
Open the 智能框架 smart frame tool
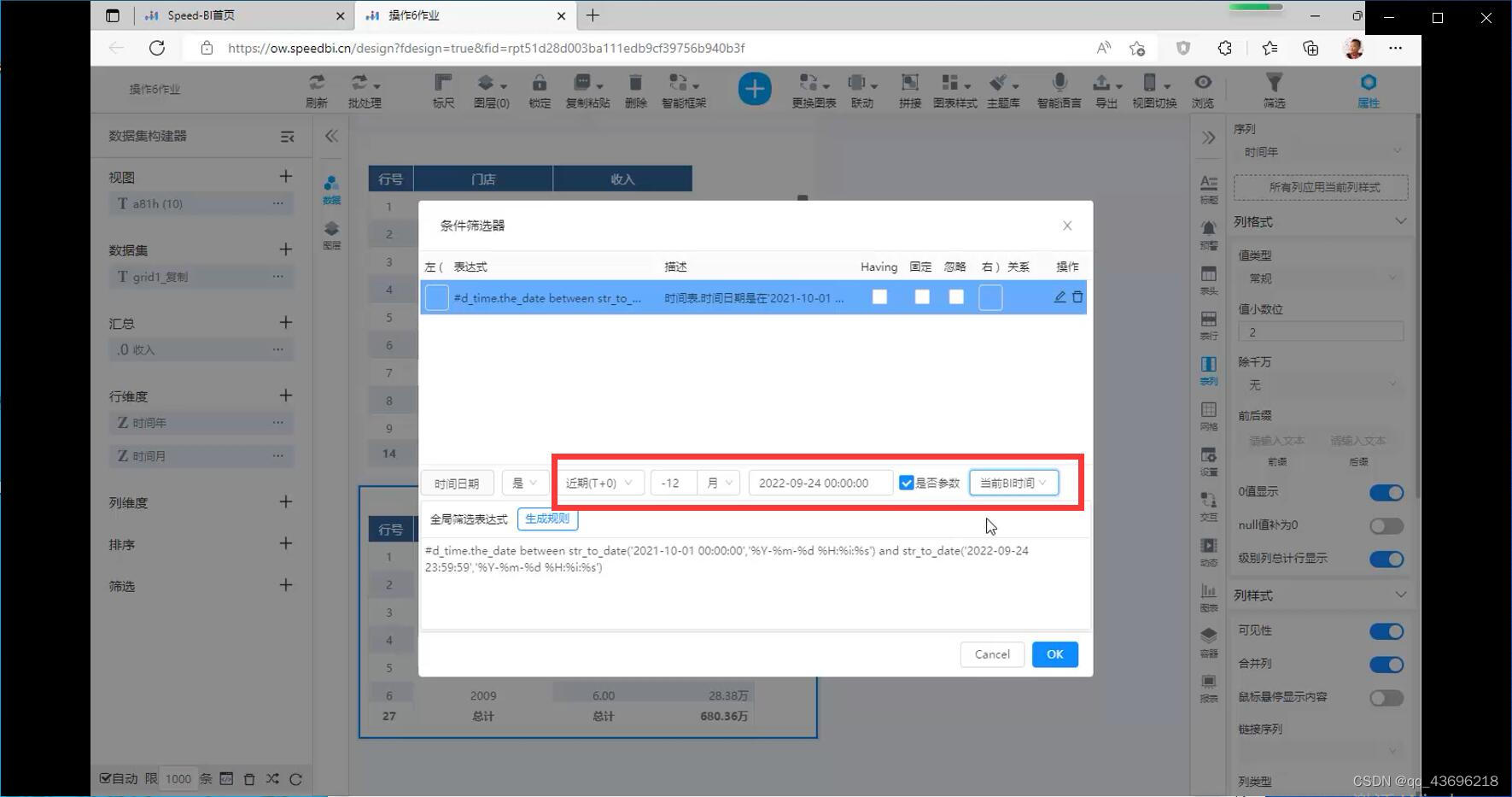[684, 90]
